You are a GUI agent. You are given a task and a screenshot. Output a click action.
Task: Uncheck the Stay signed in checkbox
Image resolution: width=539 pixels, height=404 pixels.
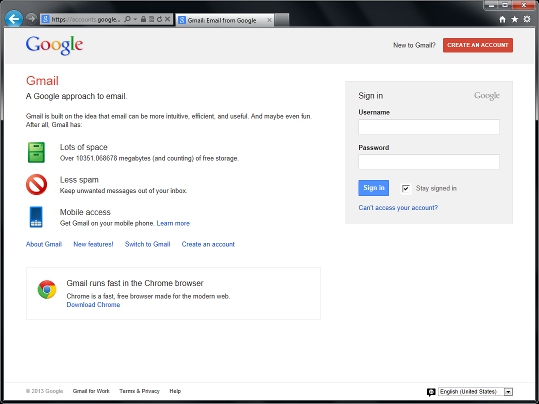(406, 188)
